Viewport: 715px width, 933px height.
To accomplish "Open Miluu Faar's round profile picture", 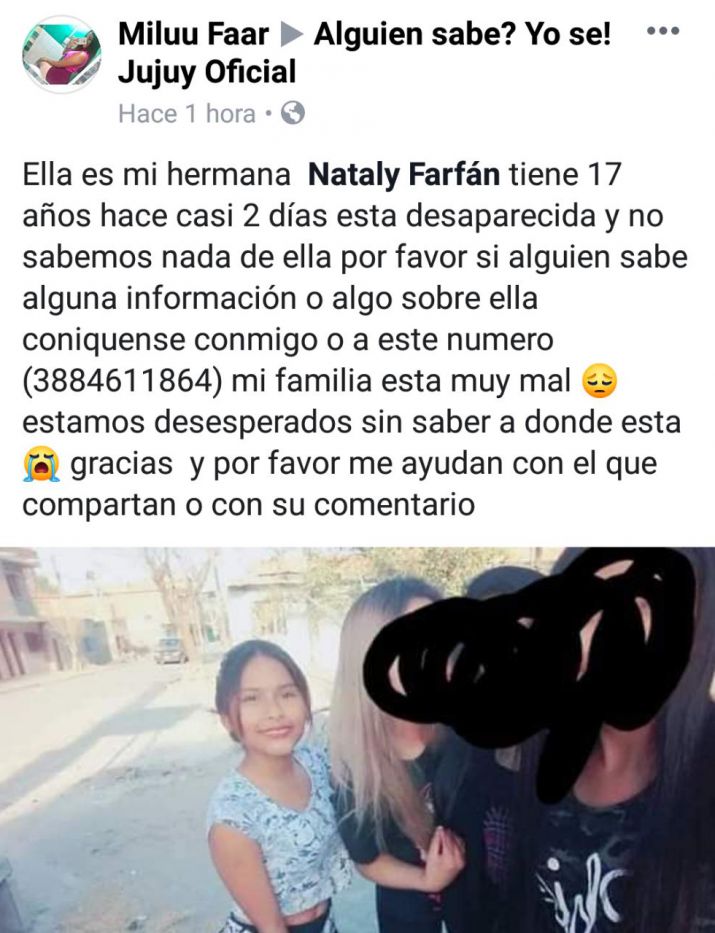I will [x=61, y=54].
